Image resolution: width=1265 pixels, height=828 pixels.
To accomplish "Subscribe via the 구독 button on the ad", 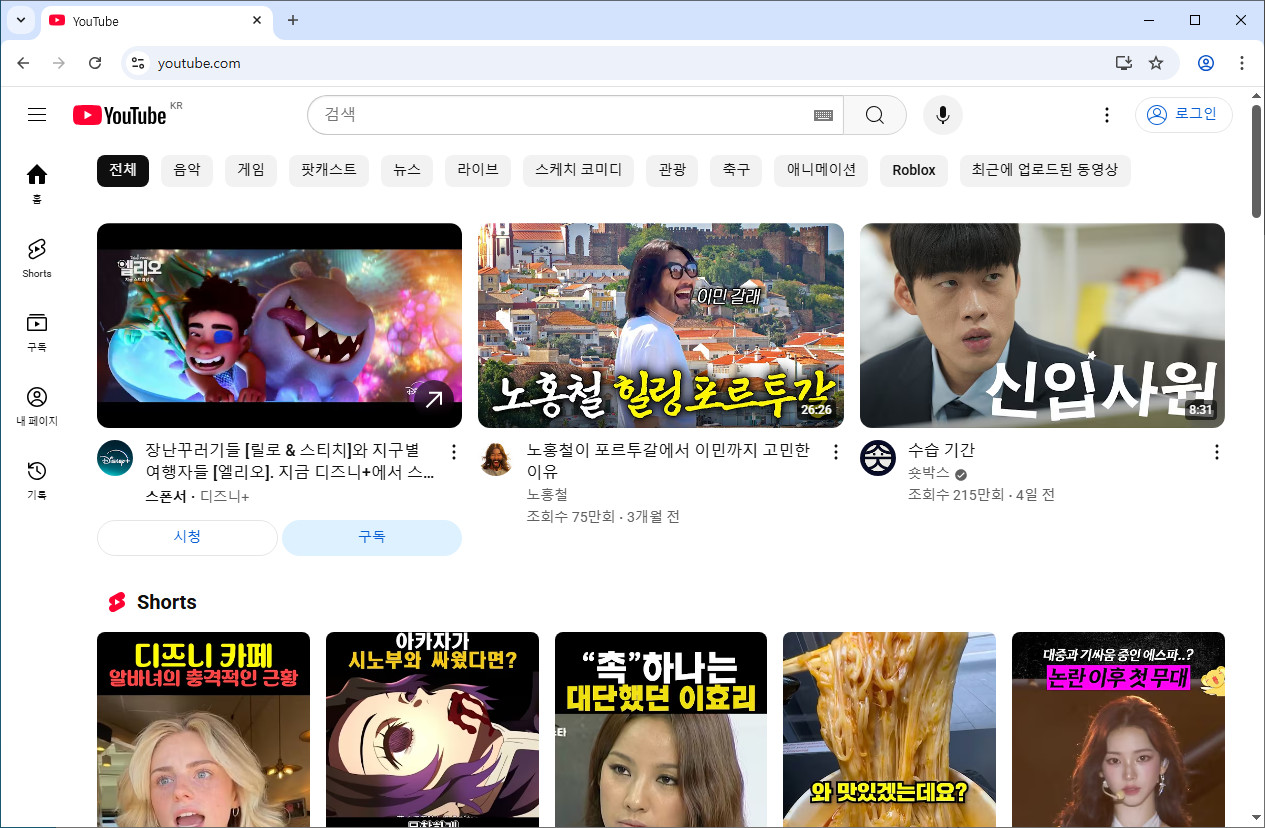I will coord(371,537).
